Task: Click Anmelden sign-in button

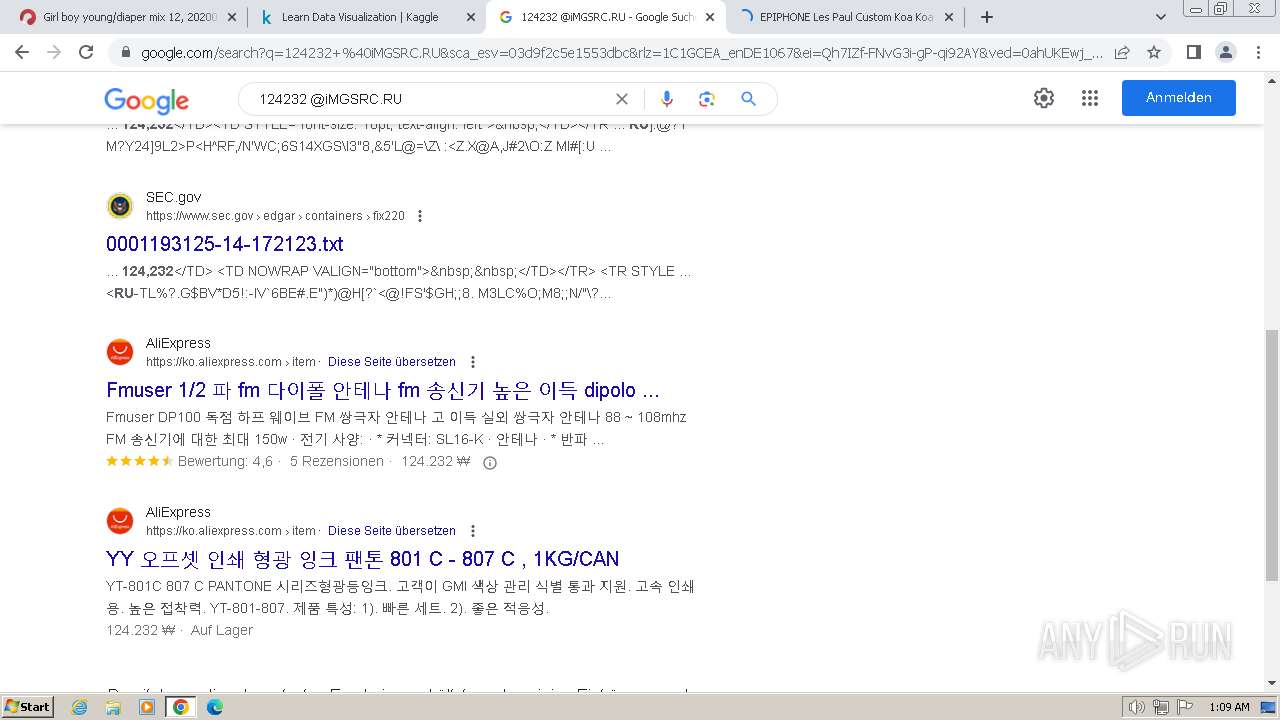Action: (1178, 98)
